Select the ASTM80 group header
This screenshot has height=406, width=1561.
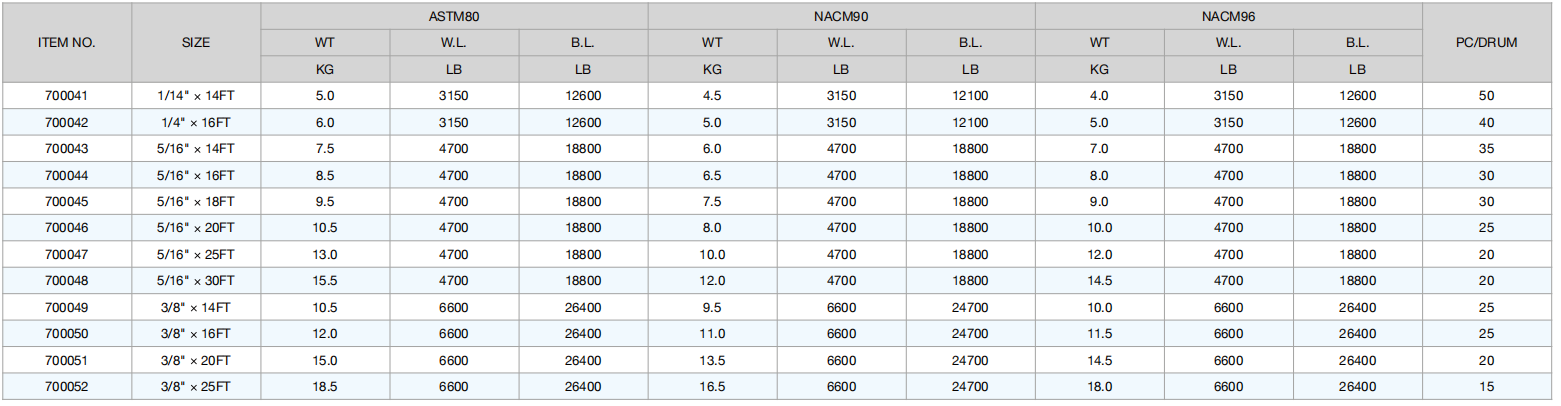pos(454,17)
